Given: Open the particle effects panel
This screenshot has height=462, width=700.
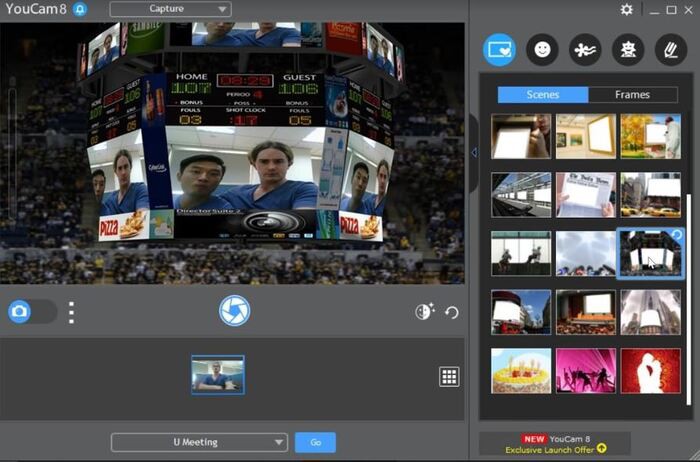Looking at the screenshot, I should coord(585,50).
